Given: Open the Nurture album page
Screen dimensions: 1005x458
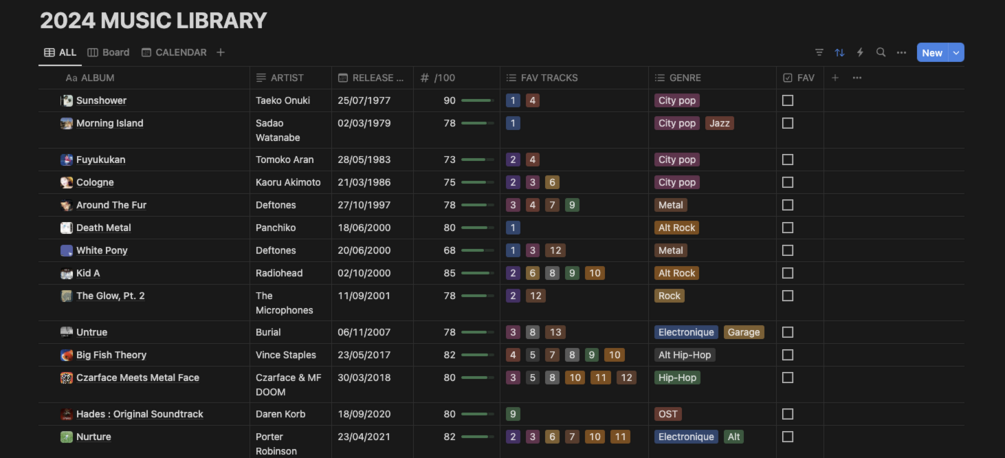Looking at the screenshot, I should (94, 437).
